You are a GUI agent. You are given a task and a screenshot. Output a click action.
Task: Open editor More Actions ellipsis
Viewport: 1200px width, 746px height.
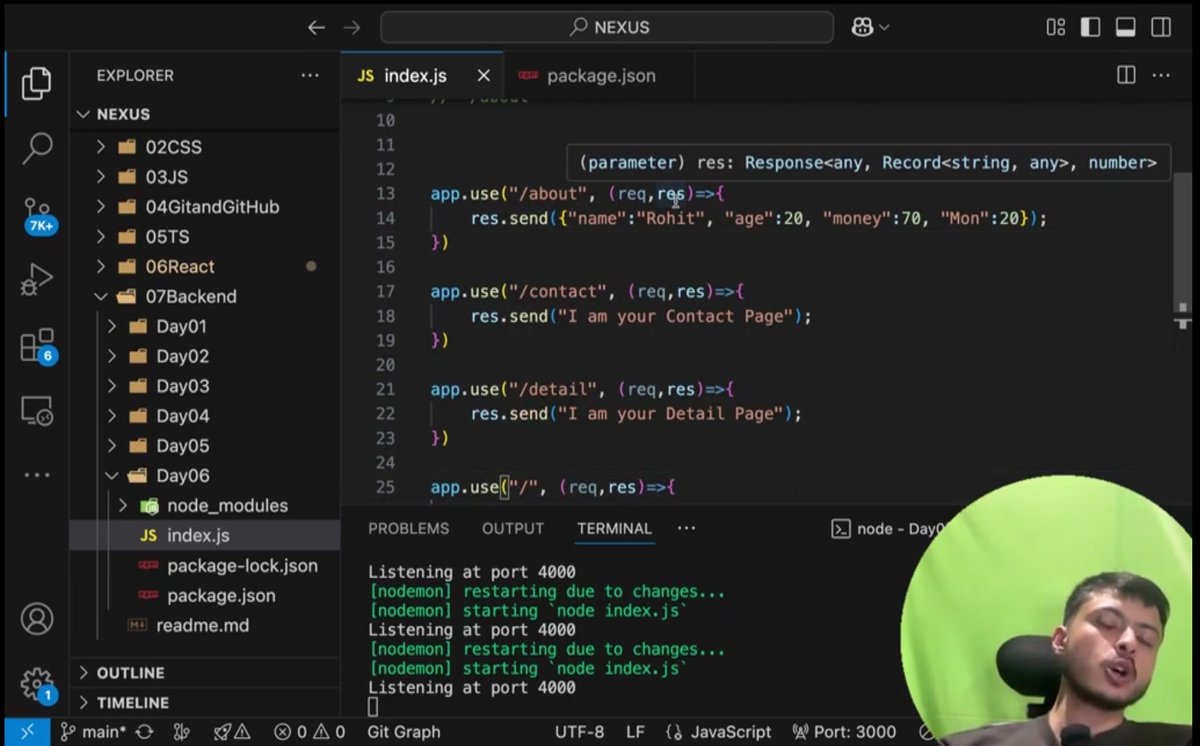1160,75
